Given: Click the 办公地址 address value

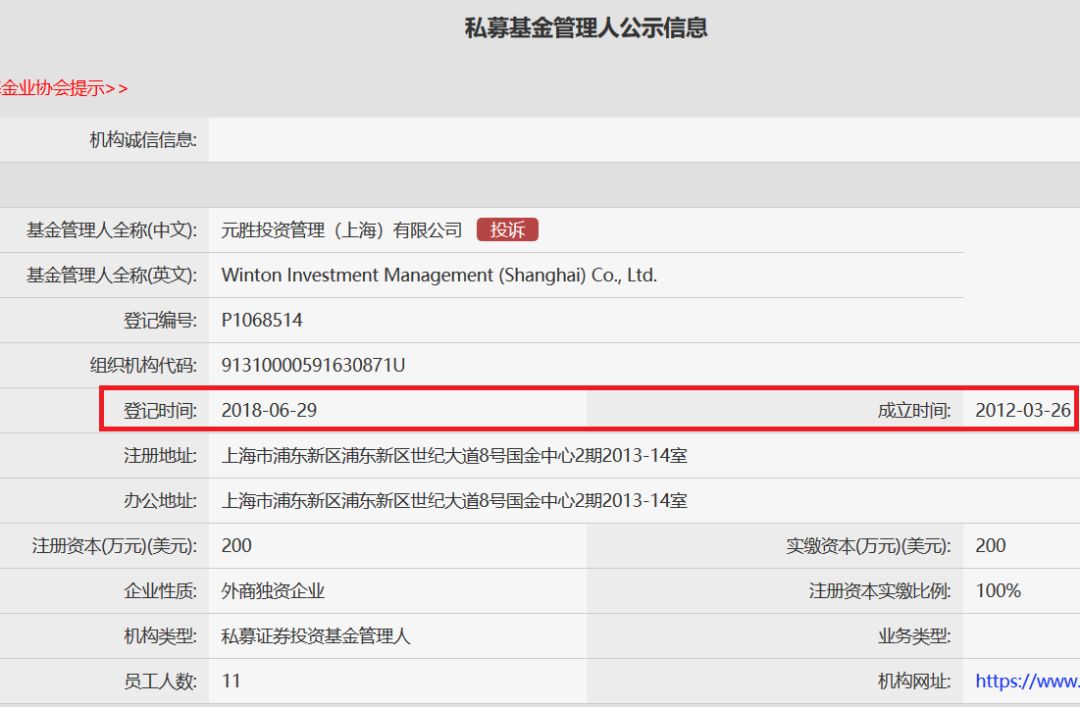Looking at the screenshot, I should coord(454,500).
